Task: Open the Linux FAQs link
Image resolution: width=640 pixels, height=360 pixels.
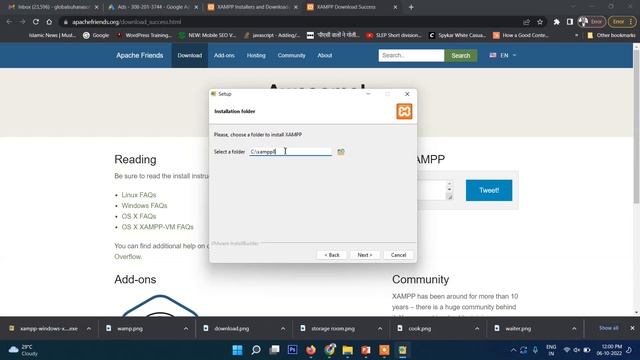Action: (139, 195)
